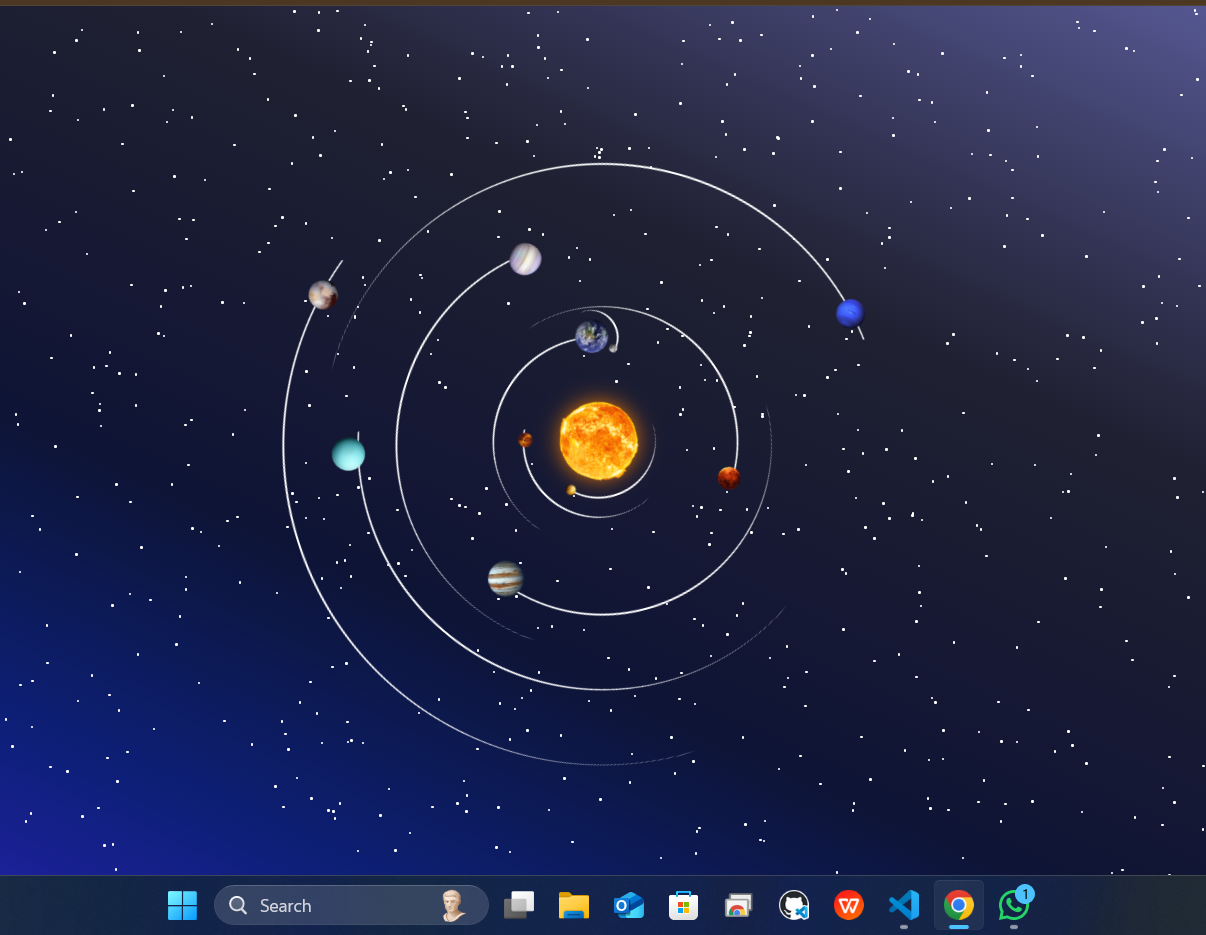Image resolution: width=1206 pixels, height=935 pixels.
Task: Select the striped Jupiter planet
Action: (505, 578)
